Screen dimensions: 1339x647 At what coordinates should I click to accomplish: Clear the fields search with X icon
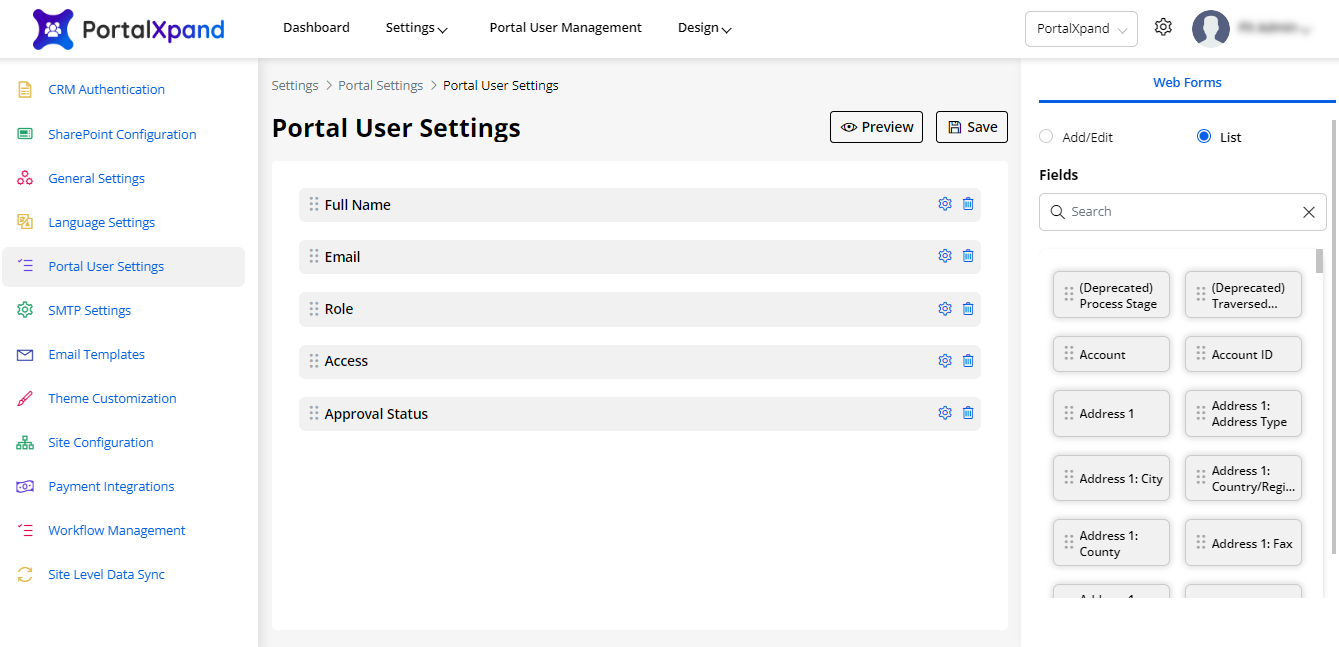tap(1308, 212)
